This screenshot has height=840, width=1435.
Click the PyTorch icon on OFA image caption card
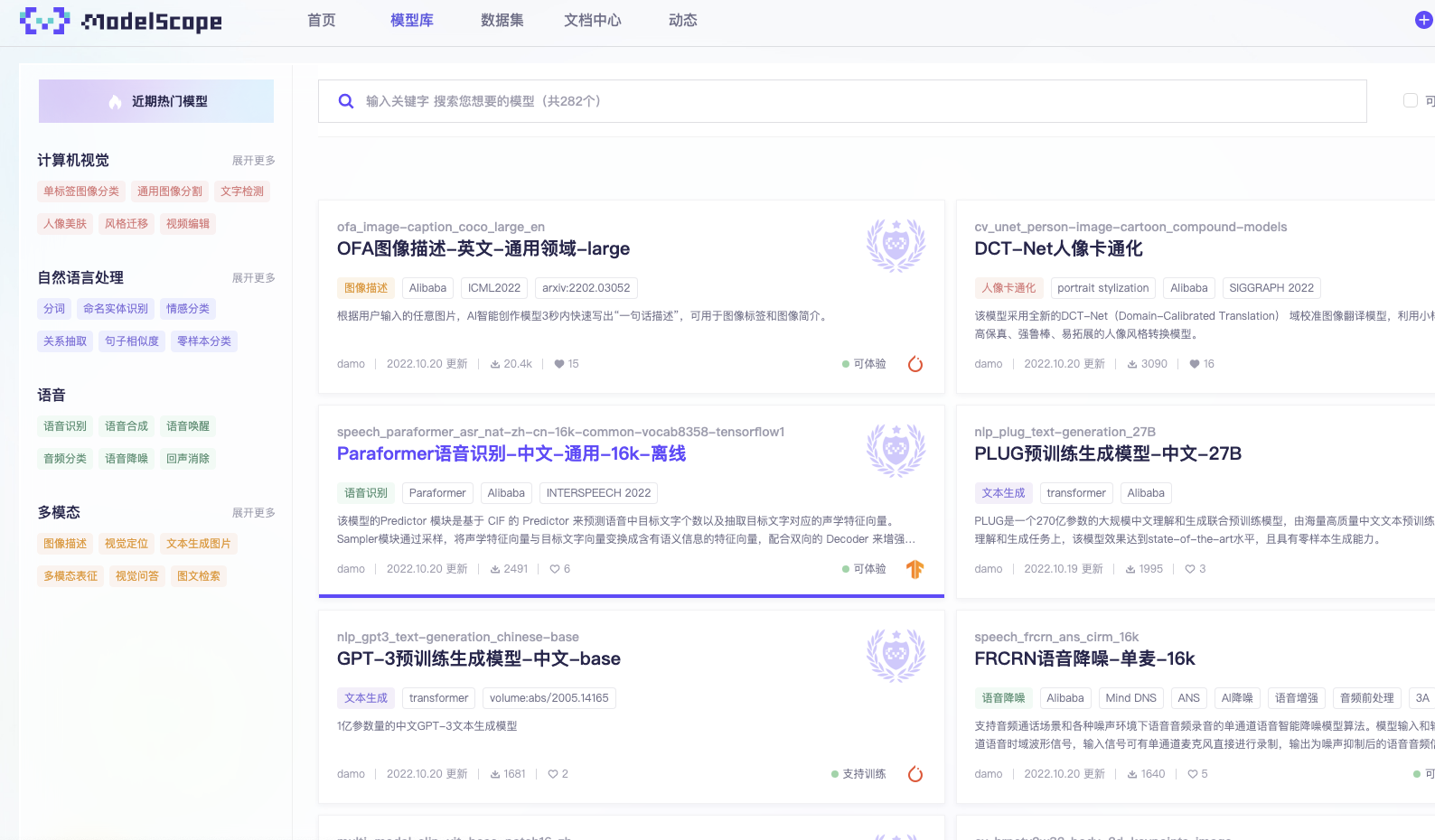click(x=915, y=364)
